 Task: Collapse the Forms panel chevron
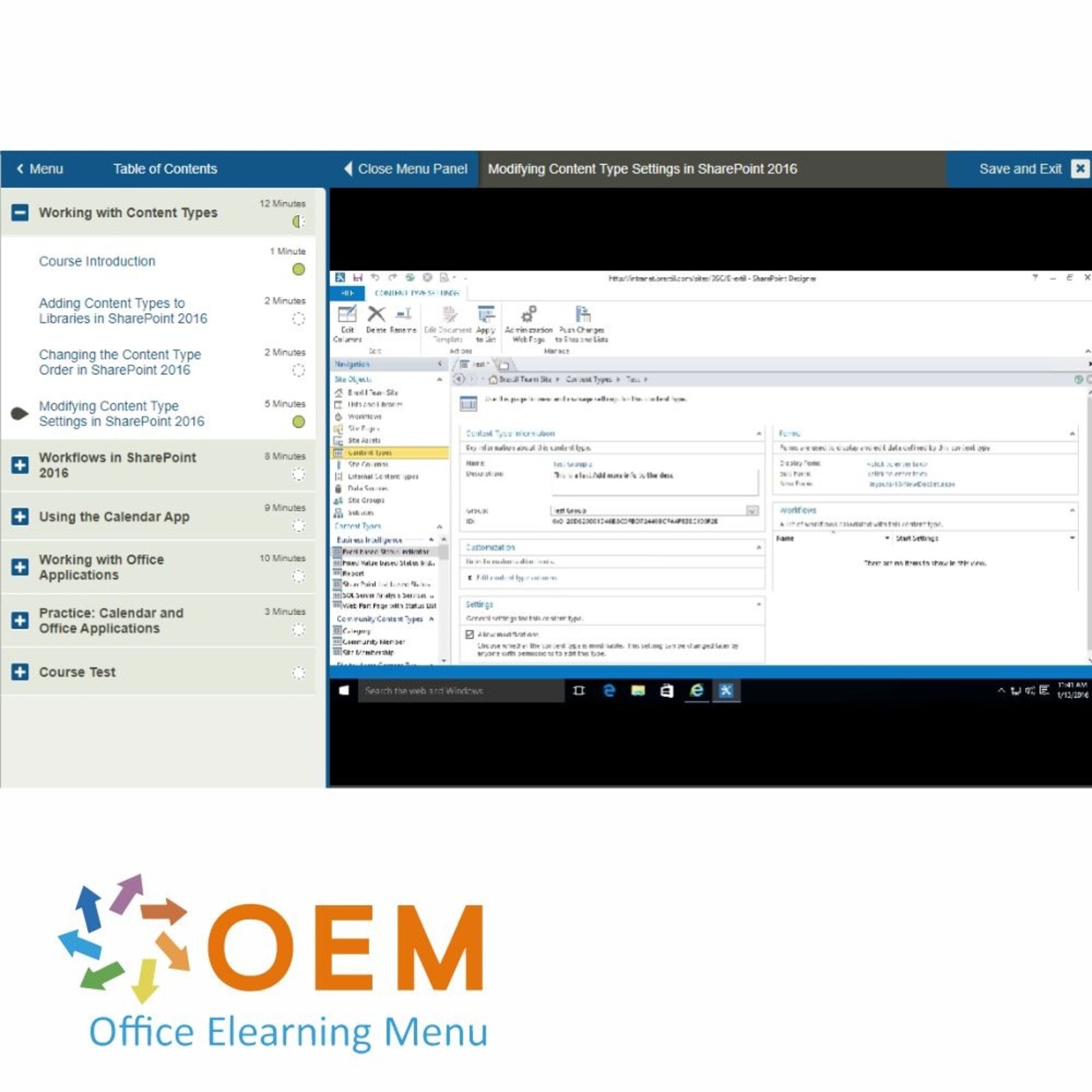click(1072, 433)
